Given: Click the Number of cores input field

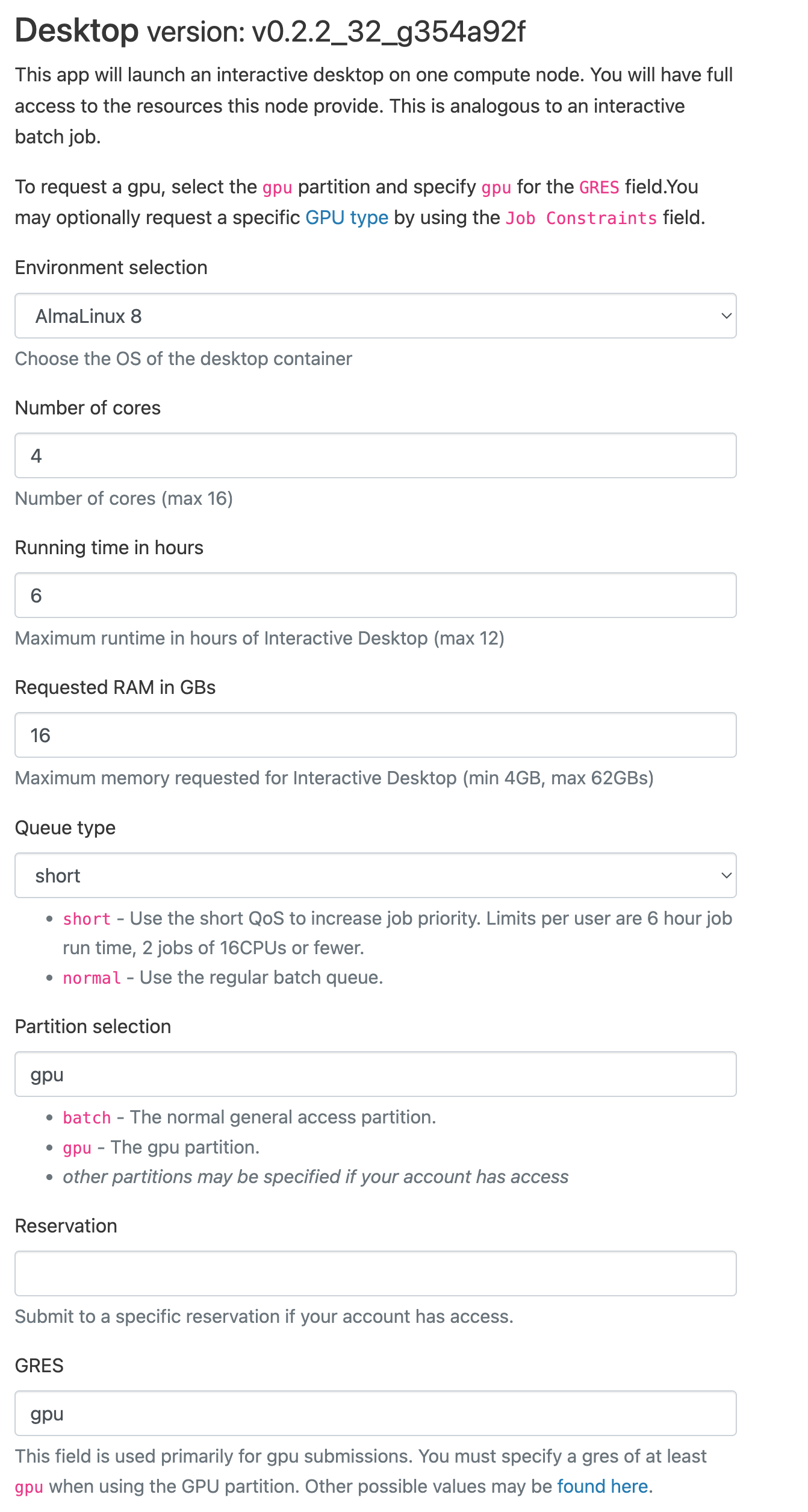Looking at the screenshot, I should [x=375, y=455].
